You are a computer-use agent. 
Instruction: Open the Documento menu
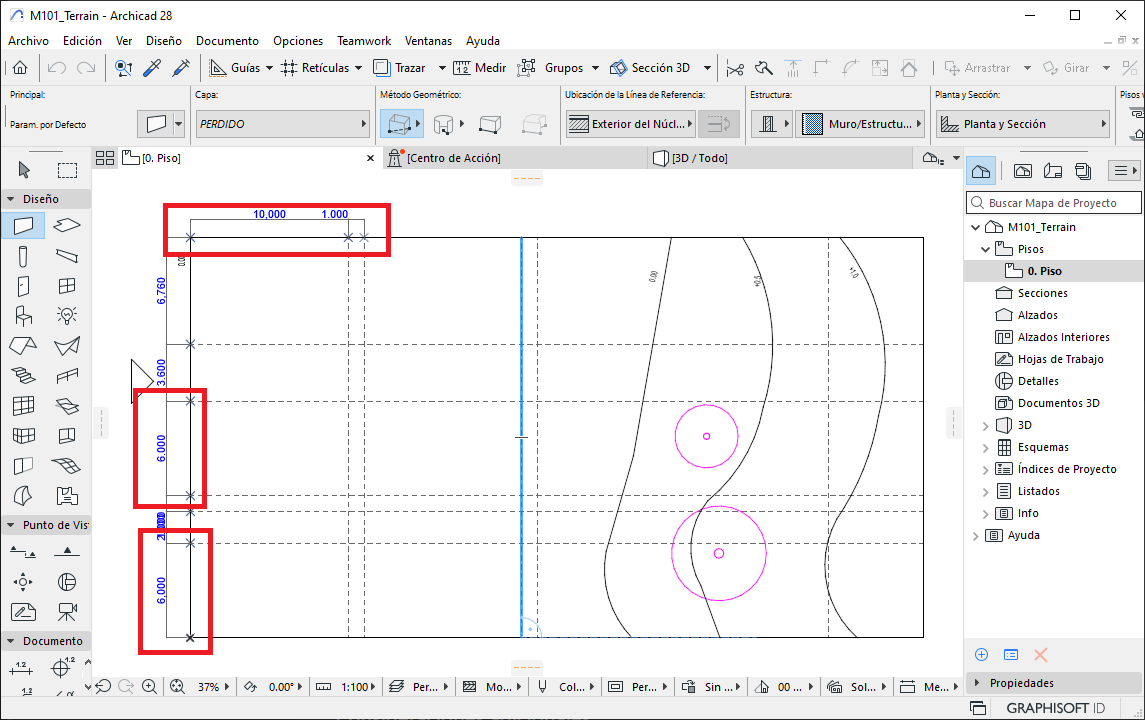pos(227,41)
